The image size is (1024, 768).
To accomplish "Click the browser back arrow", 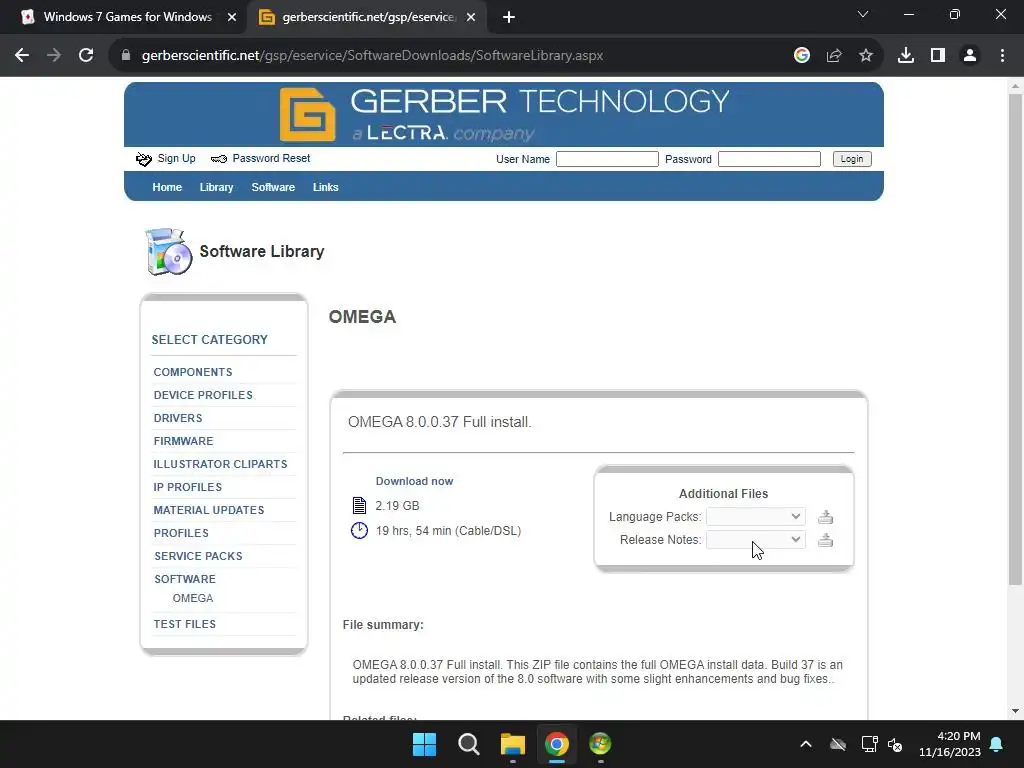I will tap(22, 56).
